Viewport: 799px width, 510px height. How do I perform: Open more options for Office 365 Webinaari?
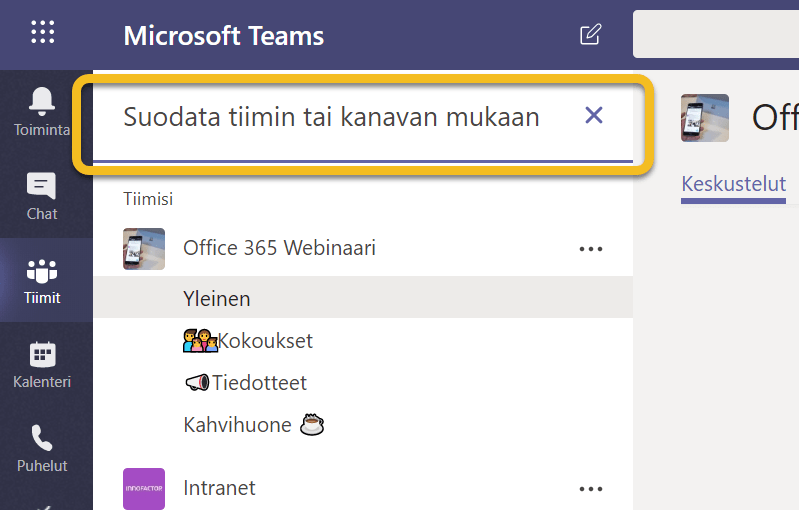591,249
